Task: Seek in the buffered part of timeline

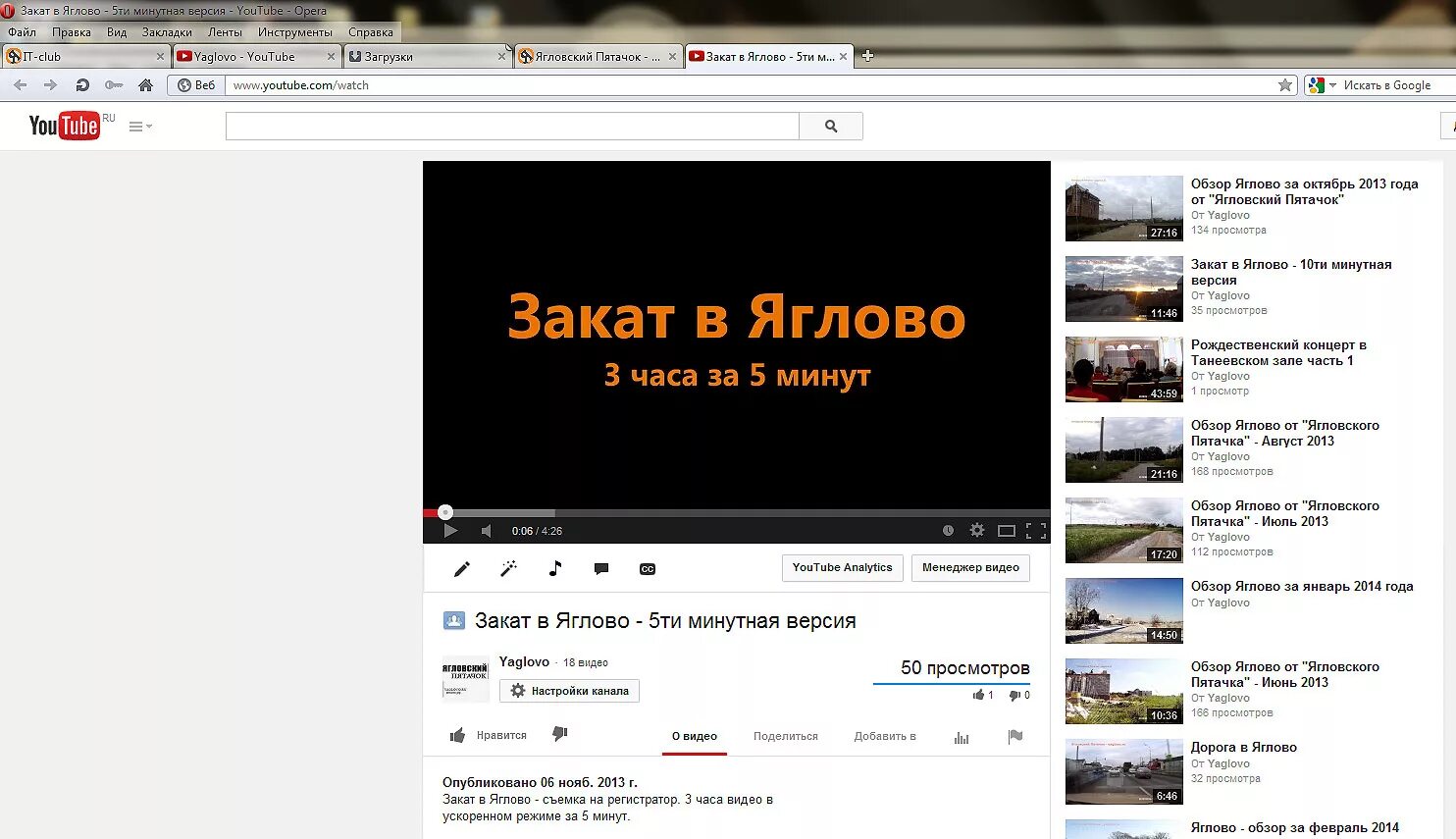Action: pos(504,512)
